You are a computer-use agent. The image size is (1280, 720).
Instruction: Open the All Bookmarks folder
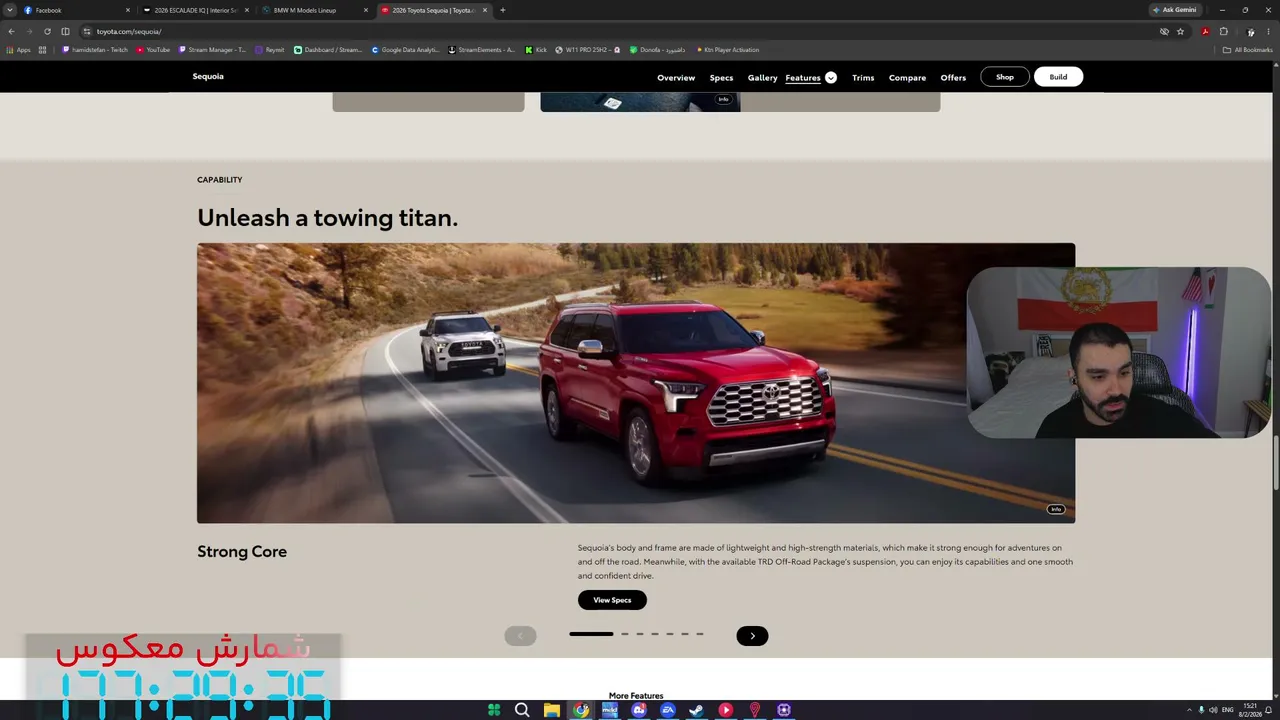(x=1247, y=50)
